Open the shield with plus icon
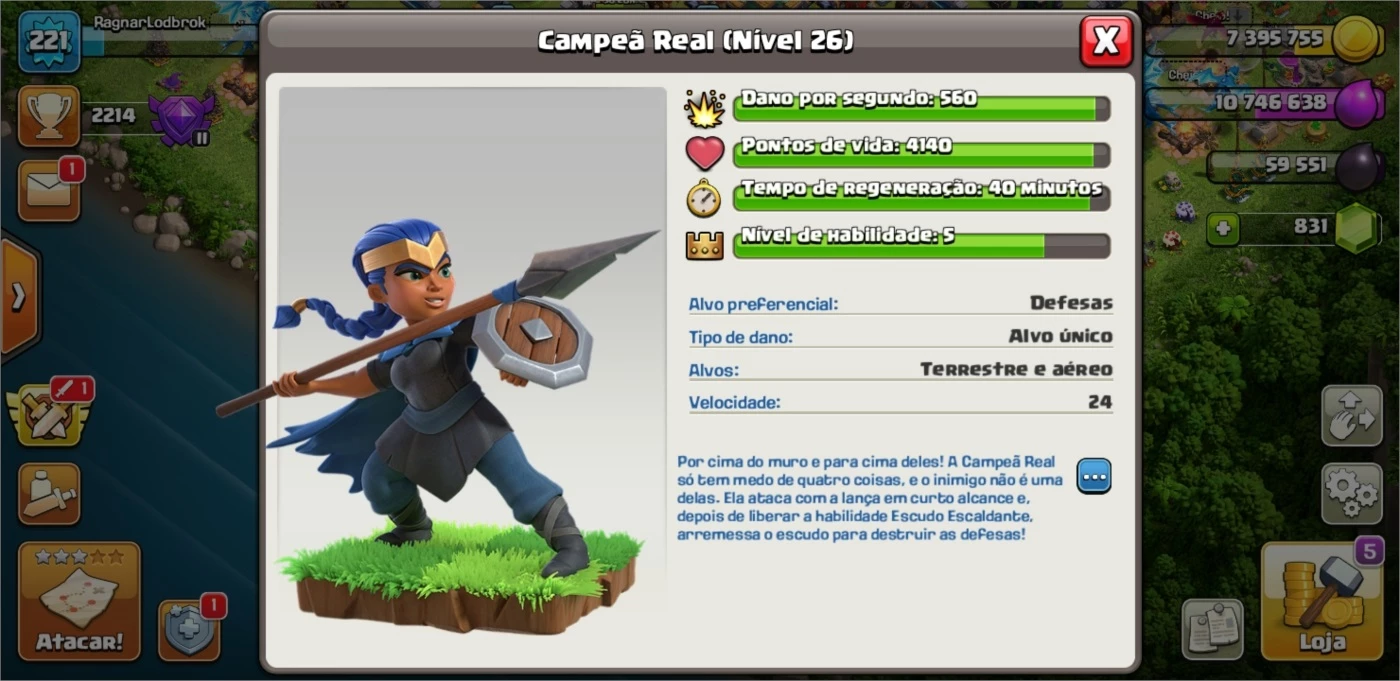The height and width of the screenshot is (681, 1400). click(189, 630)
